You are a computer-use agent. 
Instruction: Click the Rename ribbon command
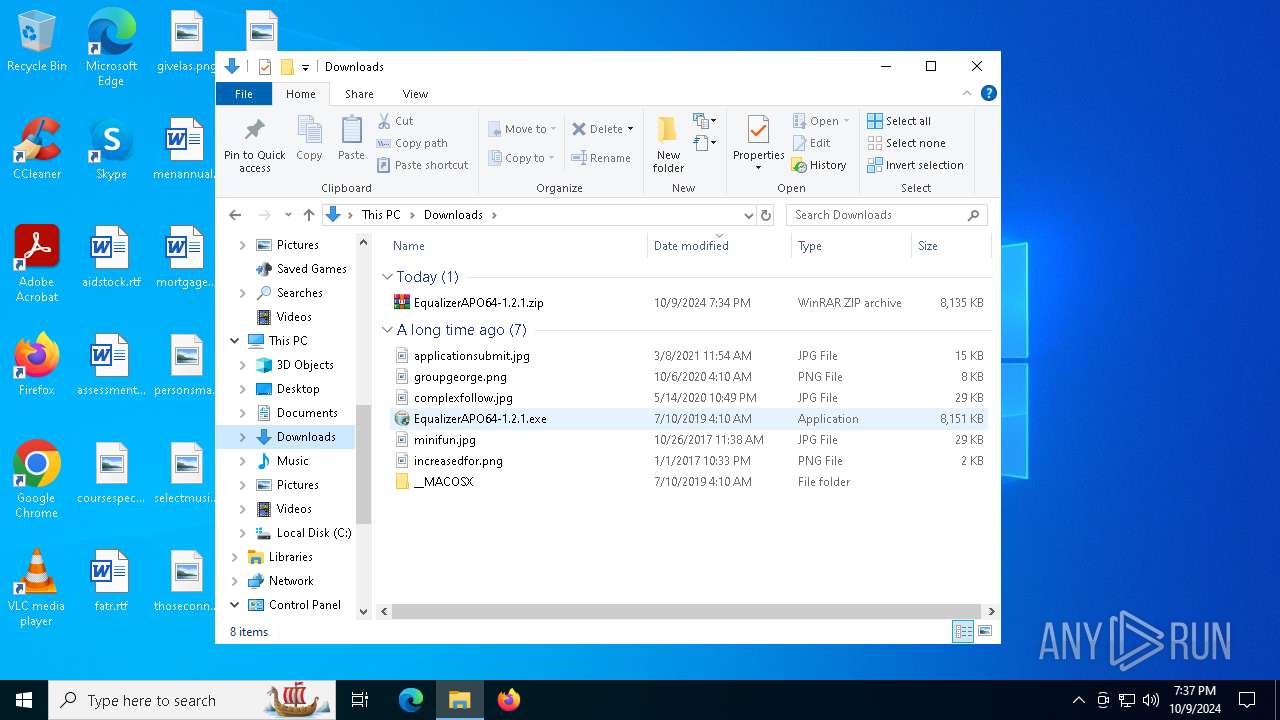601,158
